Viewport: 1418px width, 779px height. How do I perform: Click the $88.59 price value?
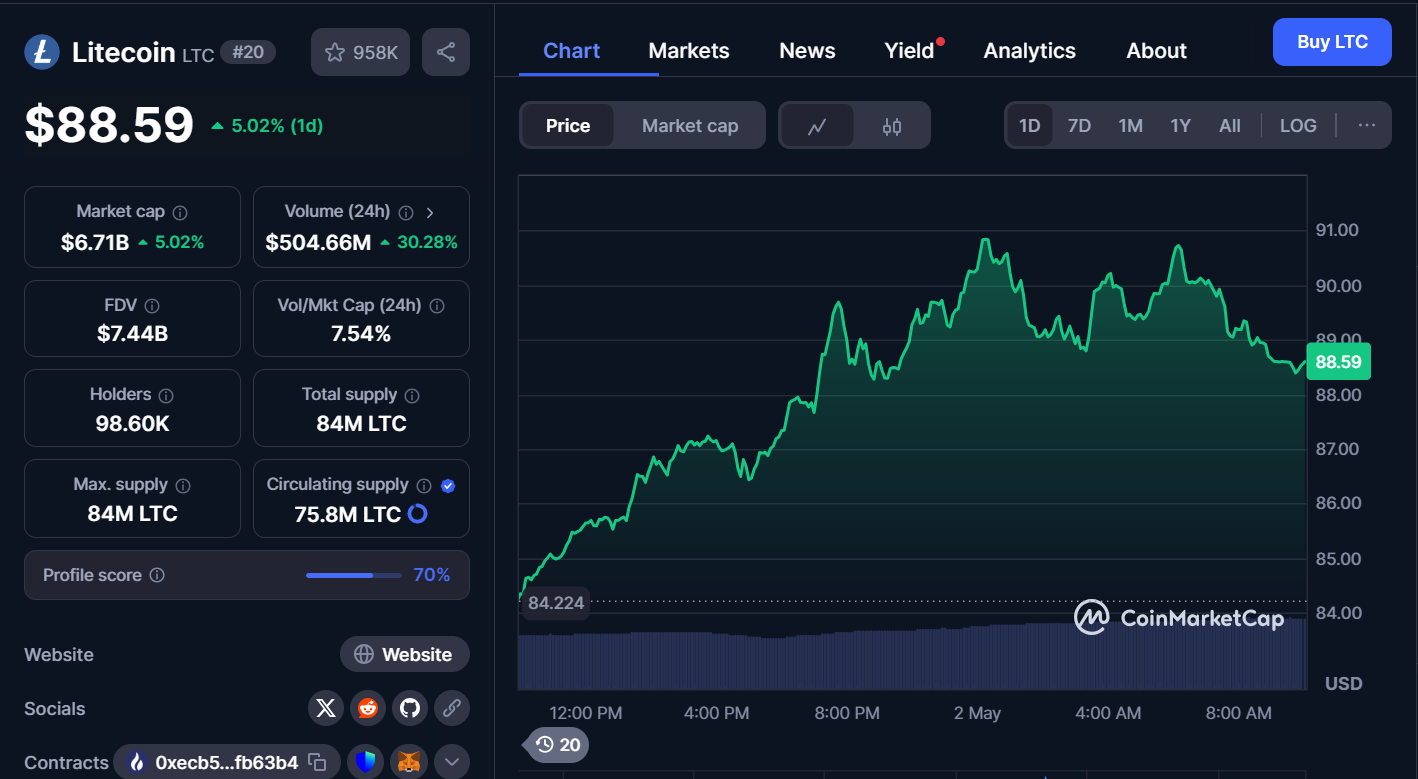tap(109, 126)
